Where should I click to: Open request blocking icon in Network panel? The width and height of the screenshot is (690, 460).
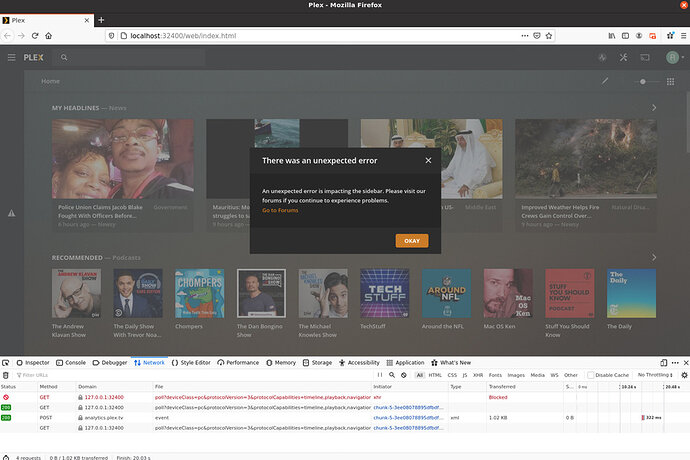click(x=404, y=375)
